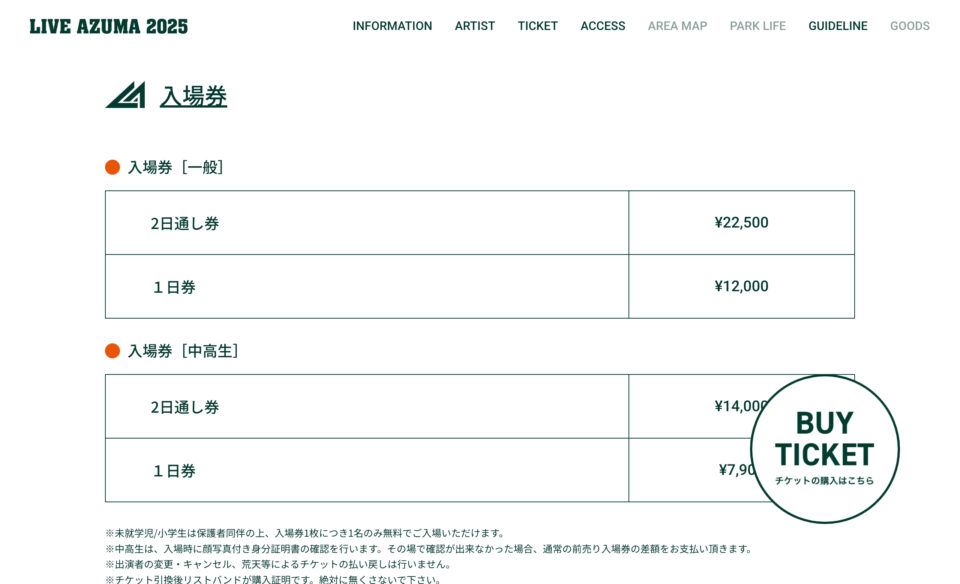Click the LIVE AZUMA 2025 site logo
Viewport: 960px width, 584px height.
click(108, 26)
